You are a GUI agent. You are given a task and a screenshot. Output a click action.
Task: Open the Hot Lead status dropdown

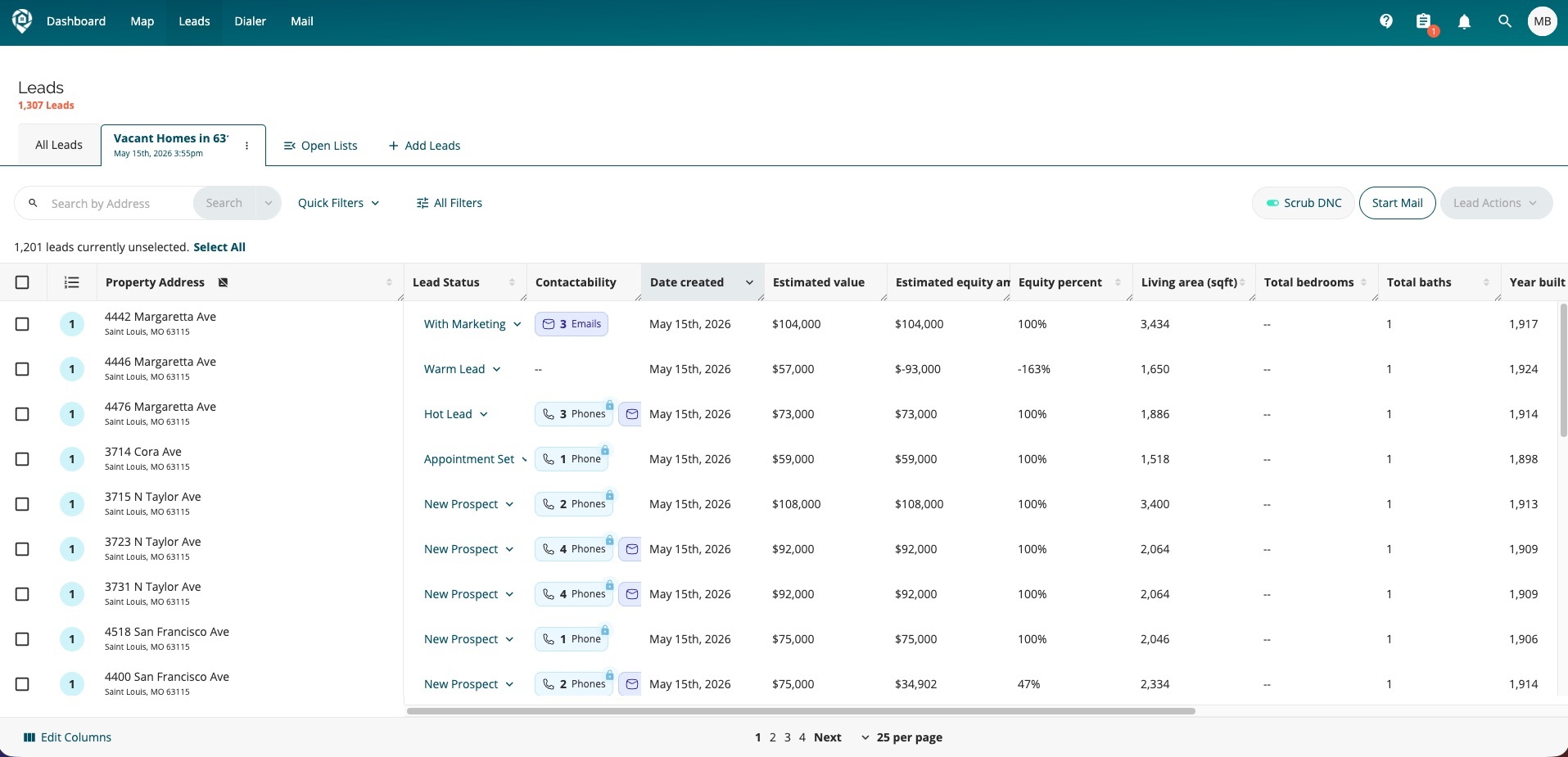455,414
